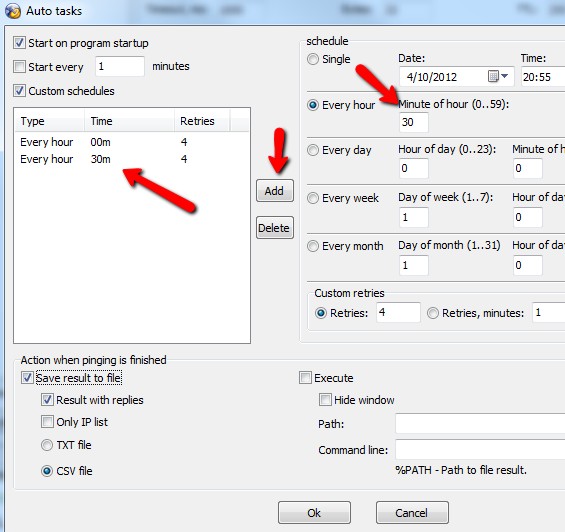Select the Single schedule radio button

tap(313, 59)
